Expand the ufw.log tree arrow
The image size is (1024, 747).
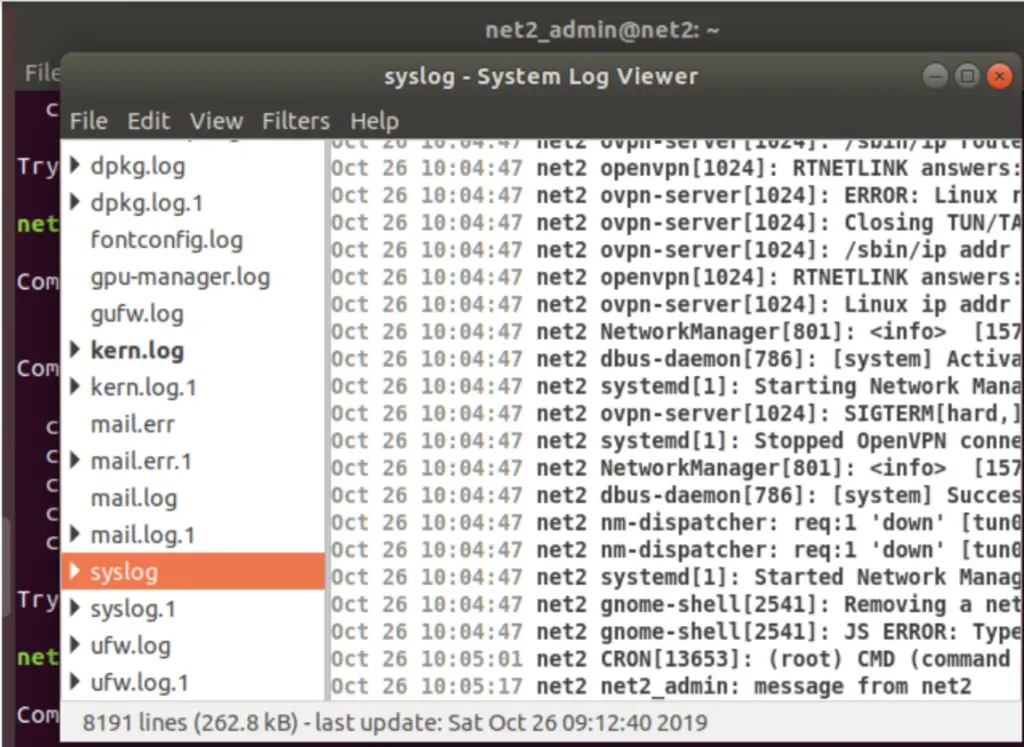(x=75, y=646)
